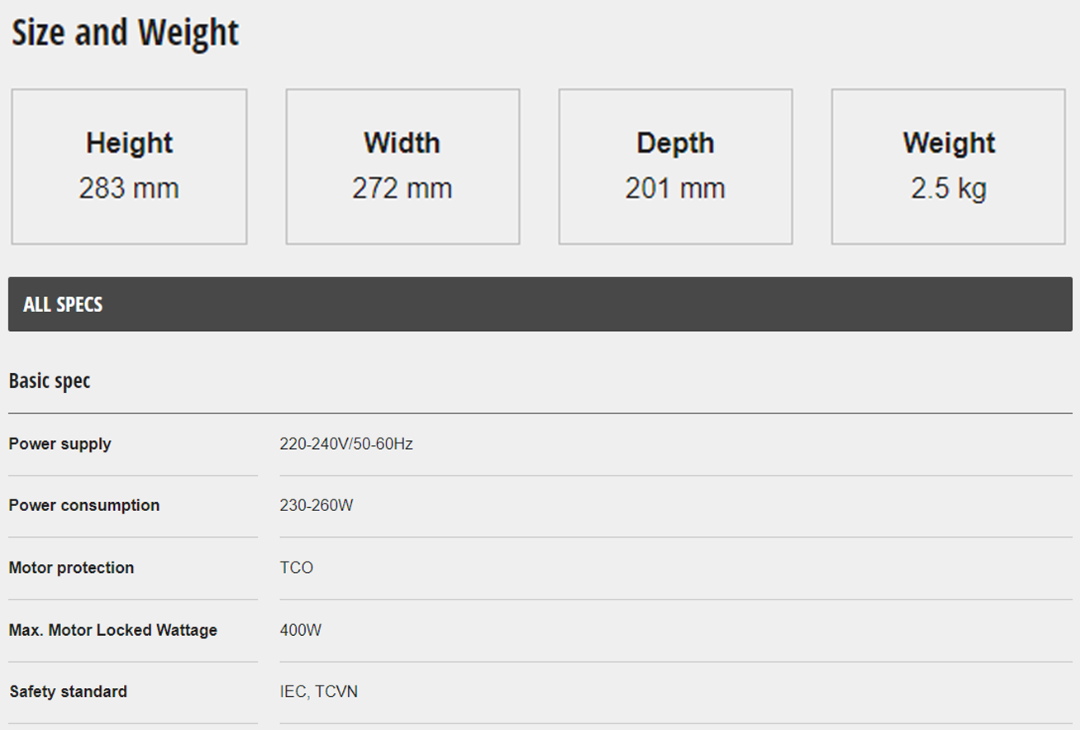Select the "Power supply" row label

pos(60,444)
